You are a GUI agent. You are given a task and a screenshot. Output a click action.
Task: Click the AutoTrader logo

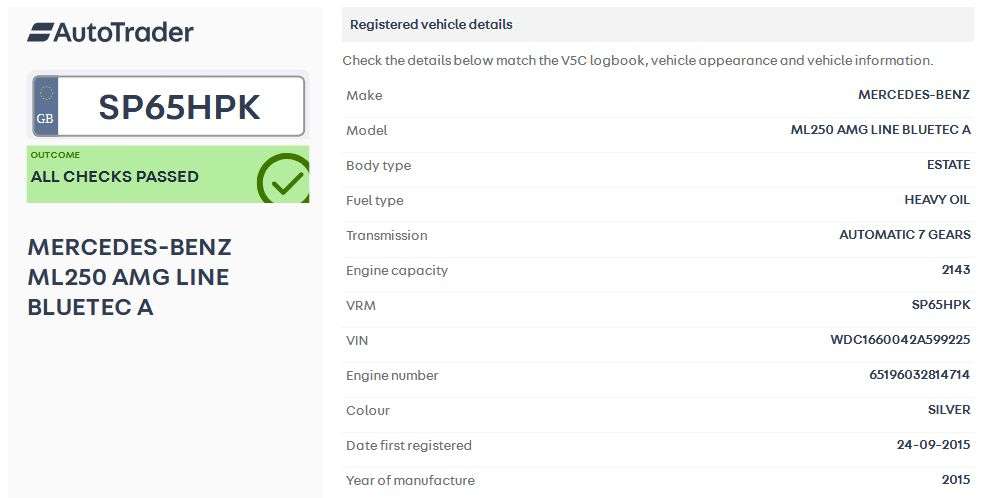(110, 32)
